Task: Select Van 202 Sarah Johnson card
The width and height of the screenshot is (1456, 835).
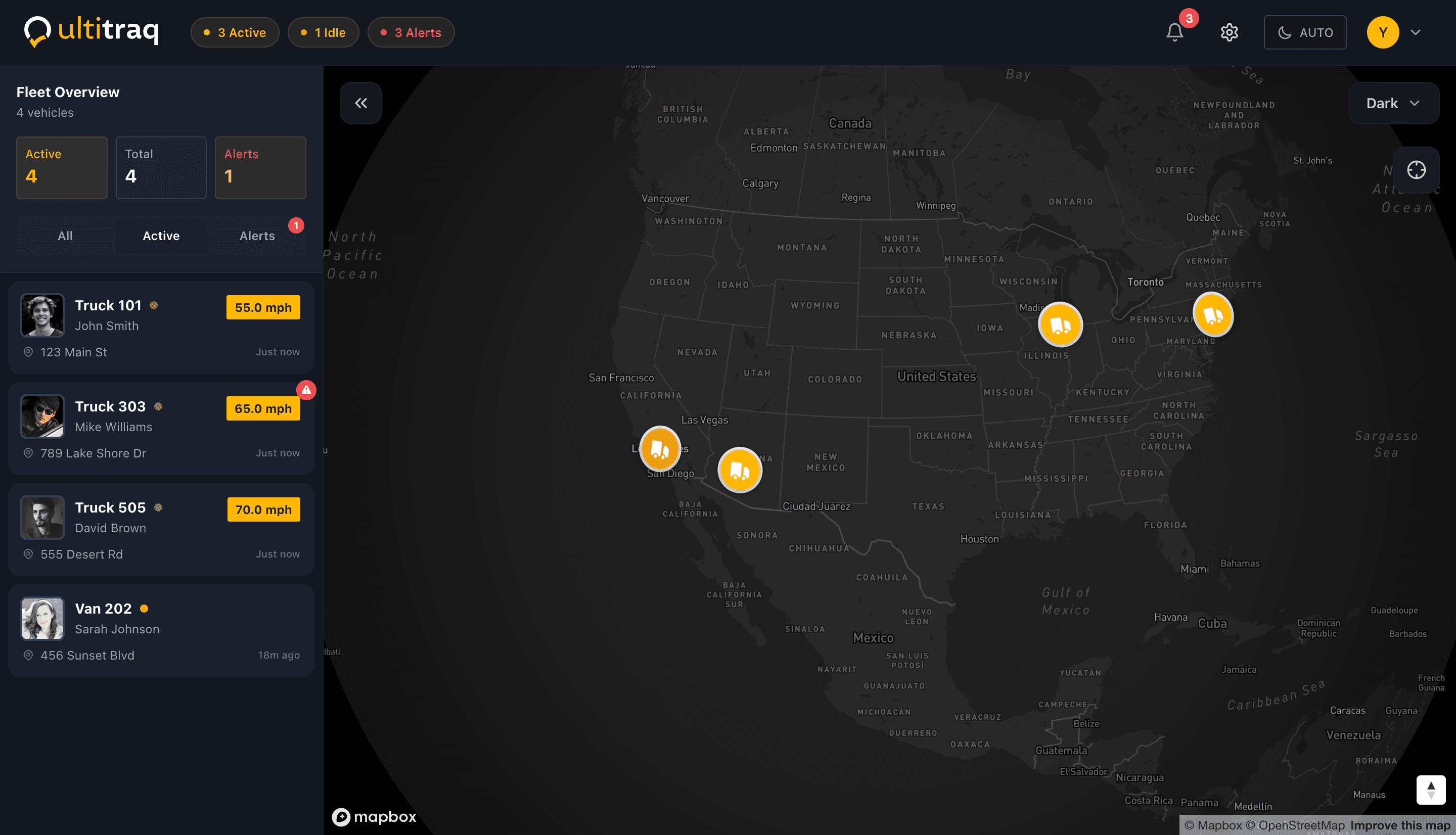Action: click(x=161, y=631)
